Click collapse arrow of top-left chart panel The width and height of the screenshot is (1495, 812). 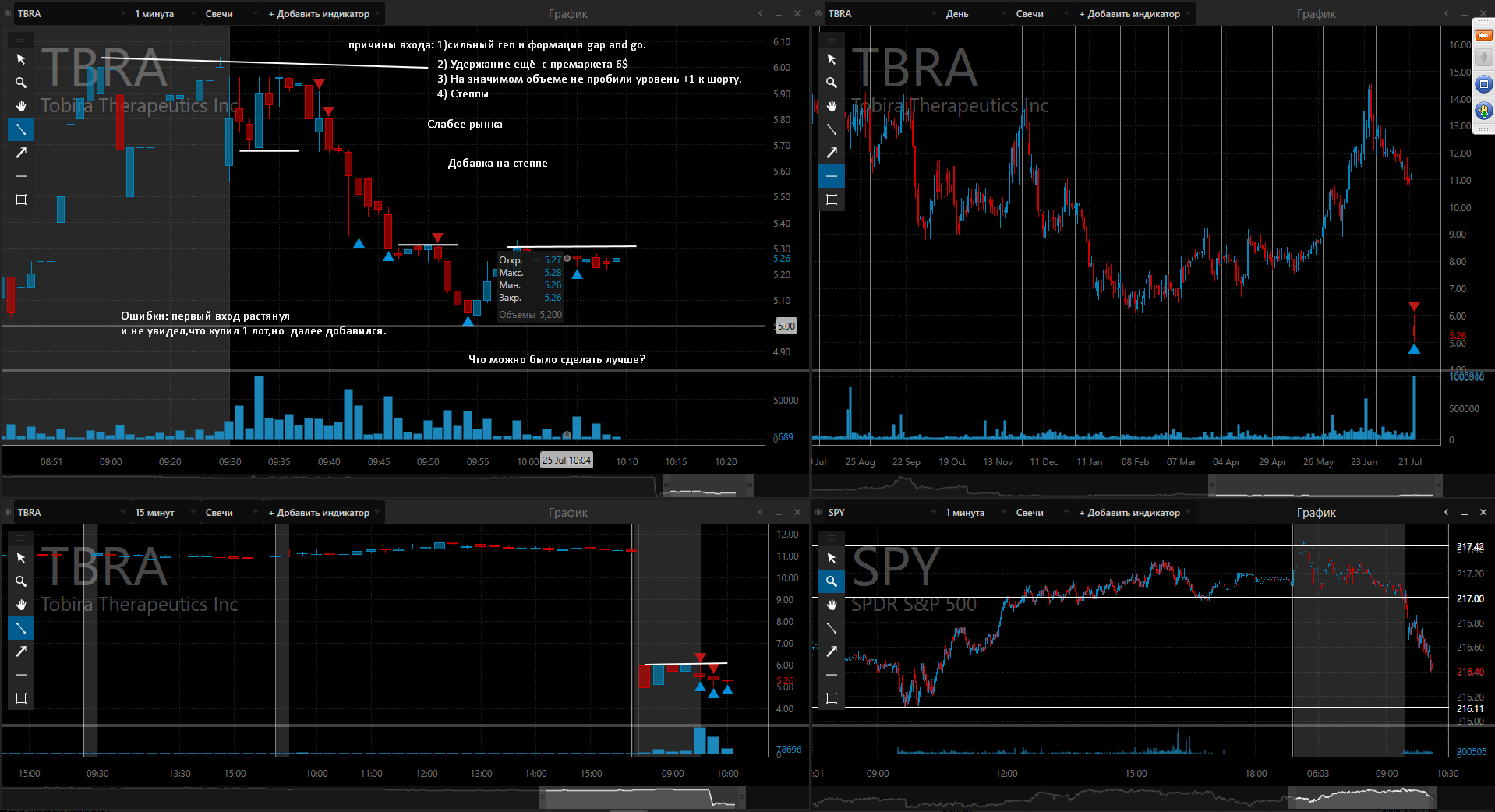coord(760,13)
